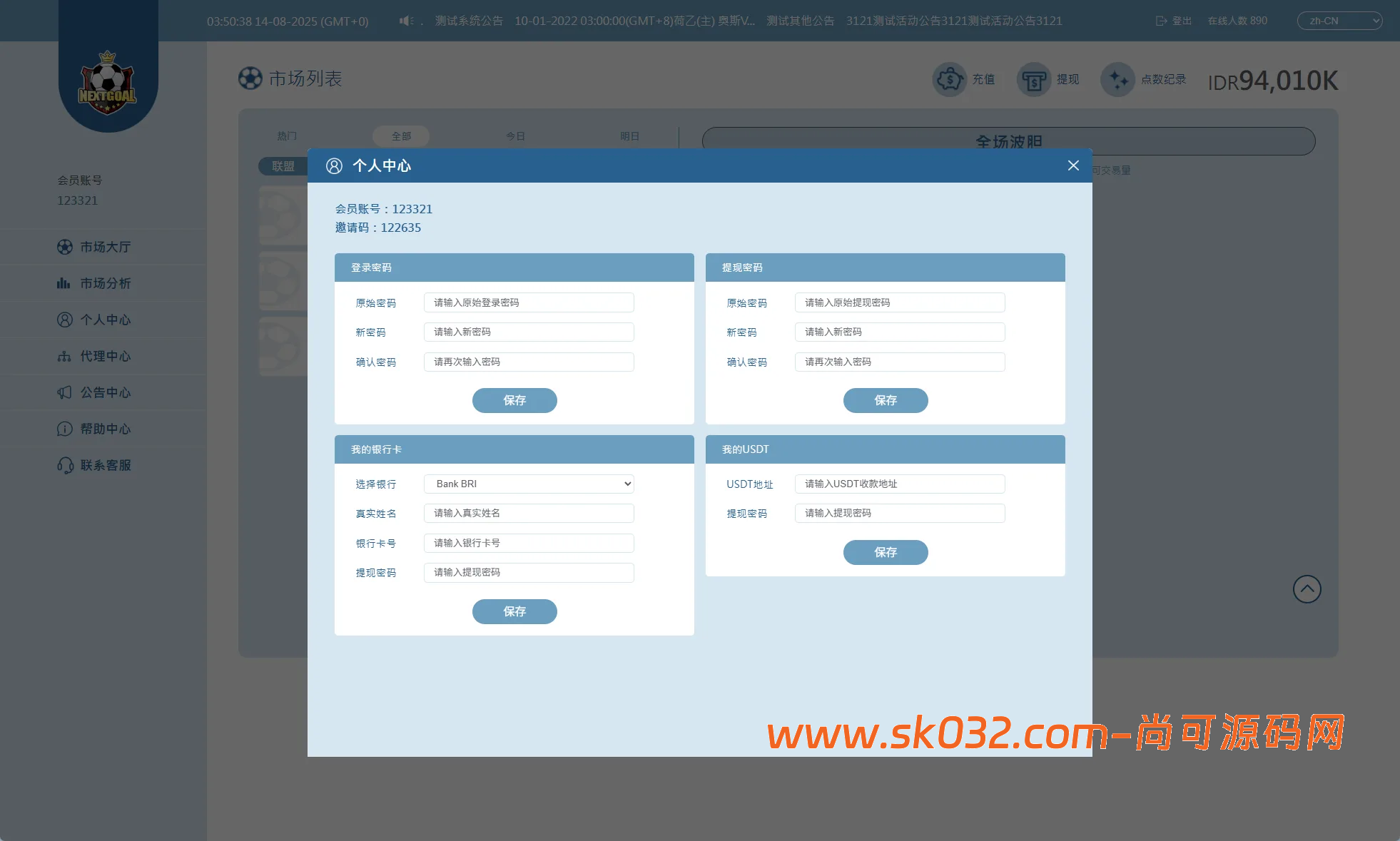
Task: Click the withdraw (提现) ATM icon
Action: tap(1033, 79)
